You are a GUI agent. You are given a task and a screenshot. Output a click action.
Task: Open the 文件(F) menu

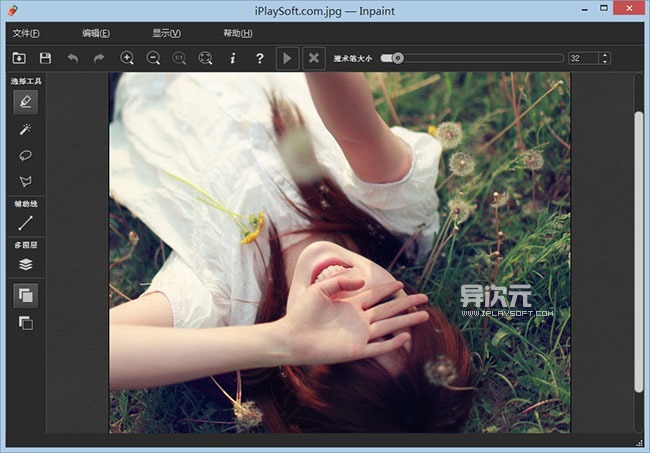(x=27, y=33)
